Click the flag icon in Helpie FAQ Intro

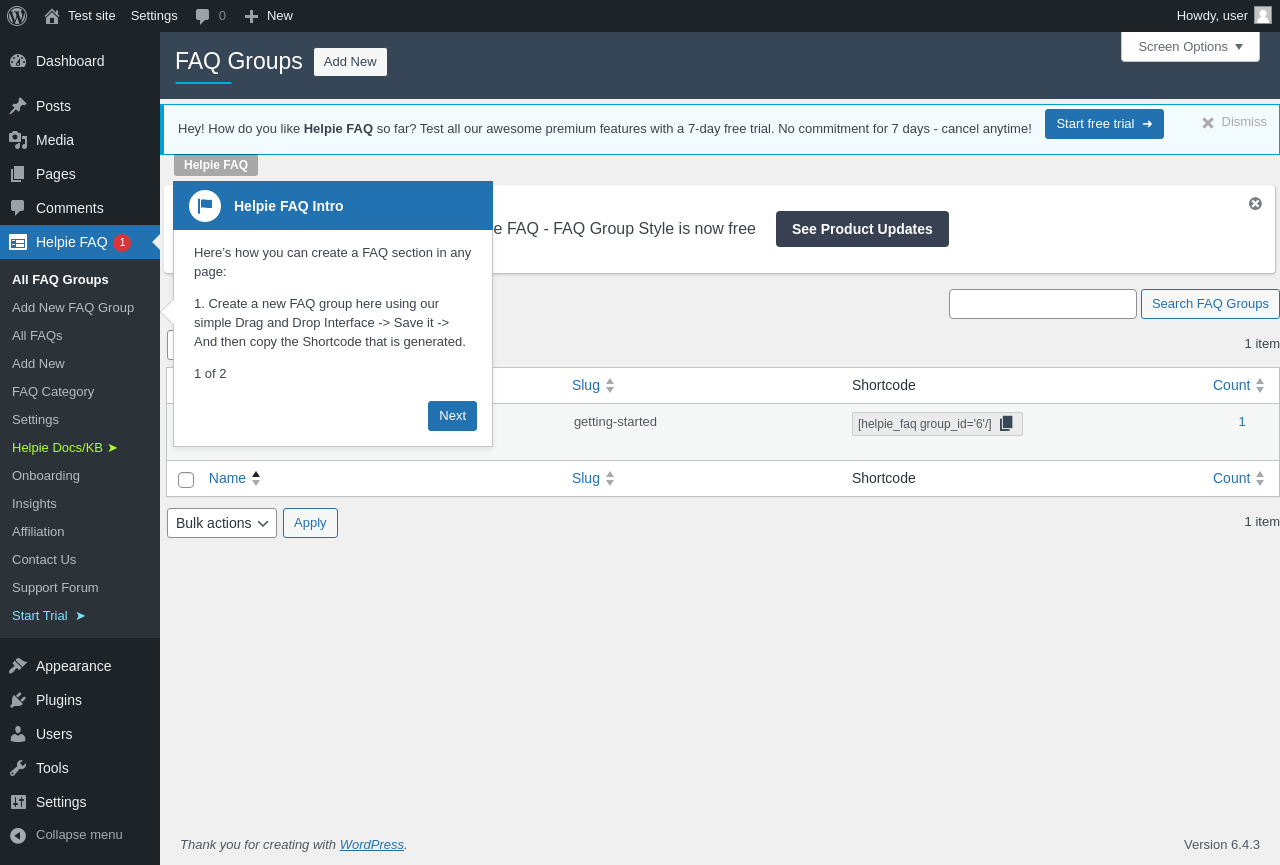pos(205,206)
